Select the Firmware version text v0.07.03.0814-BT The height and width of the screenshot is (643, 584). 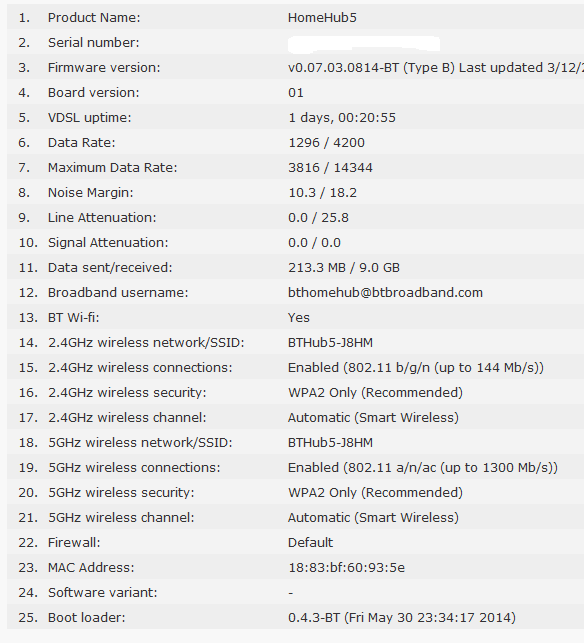pyautogui.click(x=343, y=68)
